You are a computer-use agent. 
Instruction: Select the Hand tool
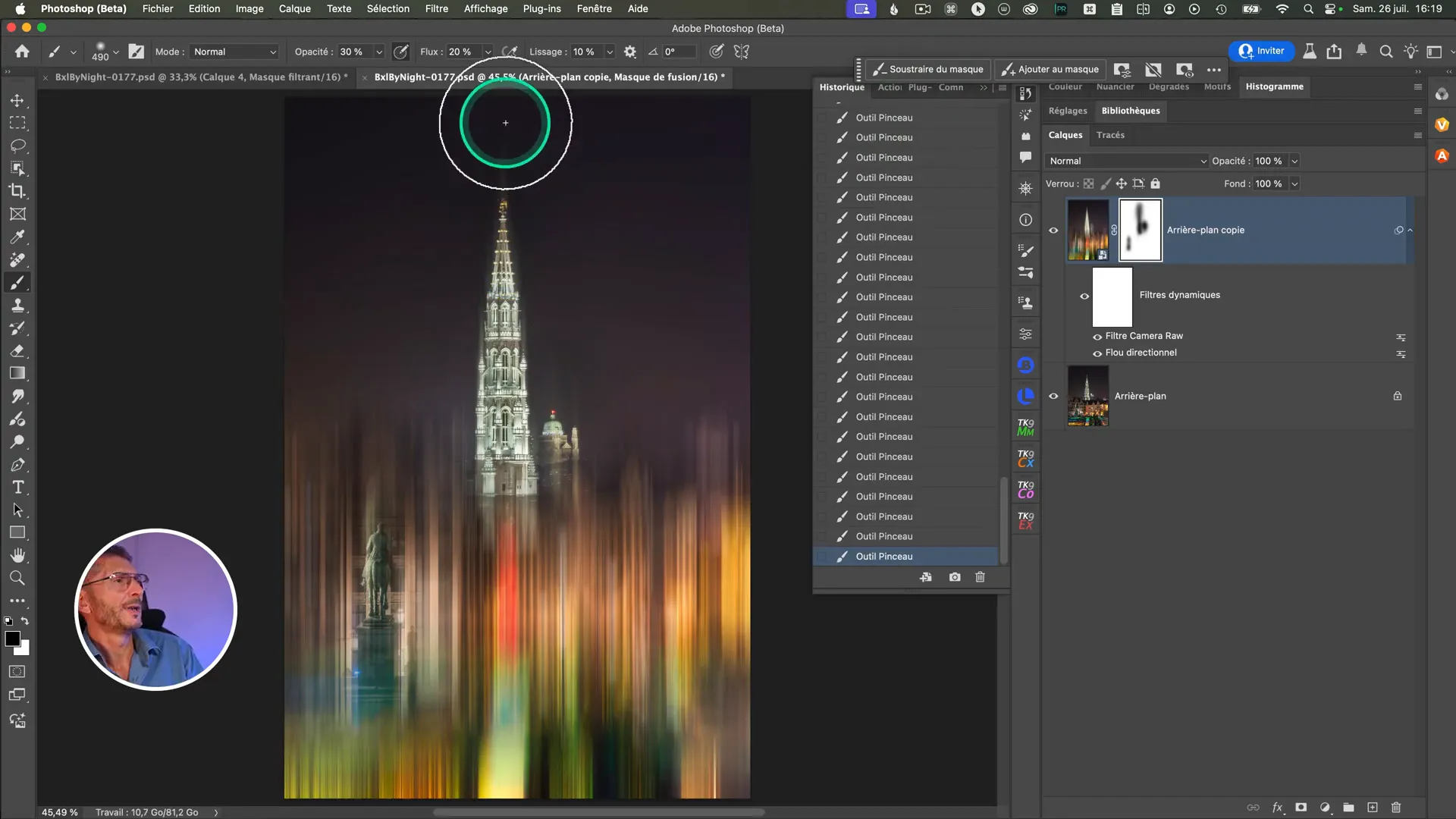(17, 555)
